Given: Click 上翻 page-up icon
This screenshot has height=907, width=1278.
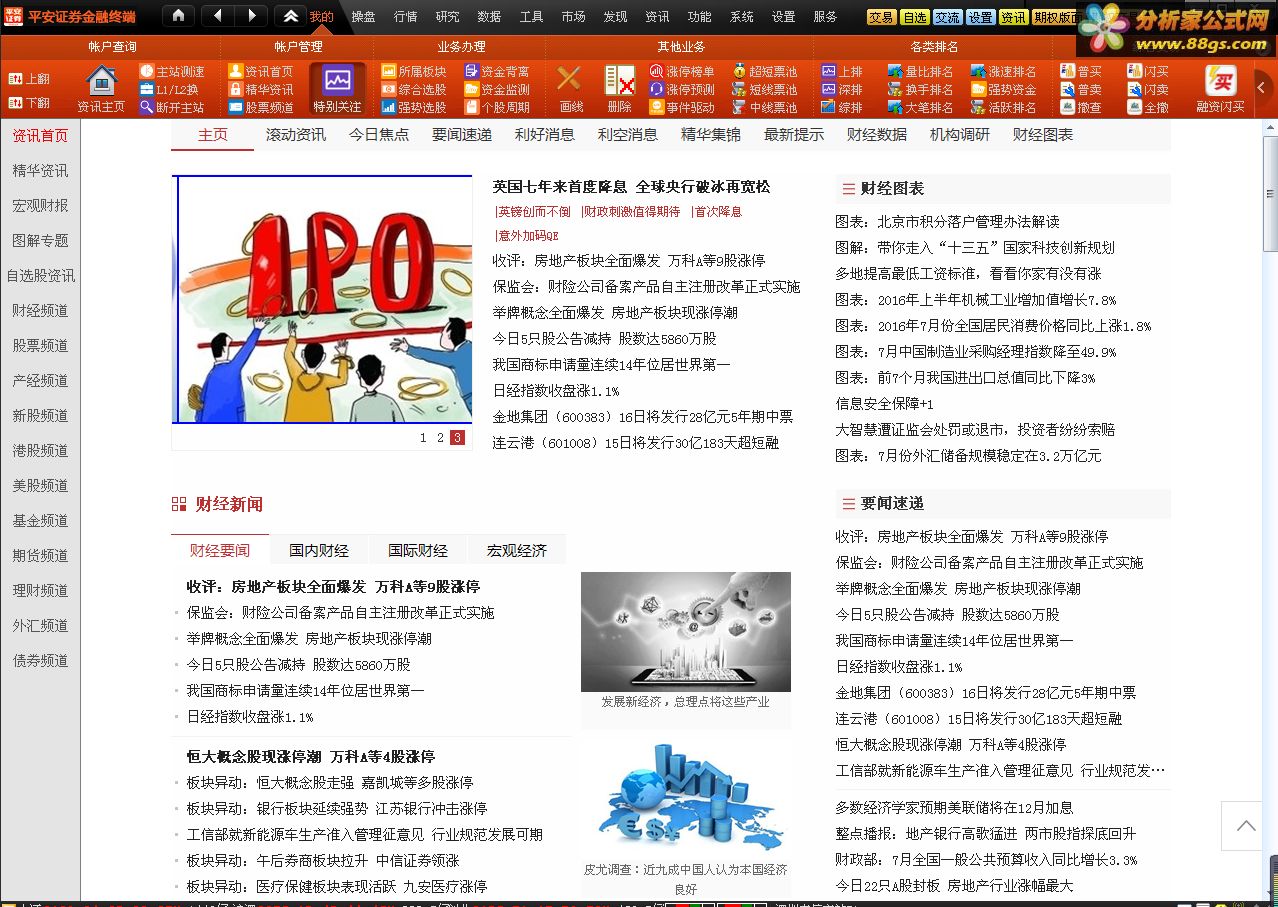Looking at the screenshot, I should pyautogui.click(x=29, y=79).
